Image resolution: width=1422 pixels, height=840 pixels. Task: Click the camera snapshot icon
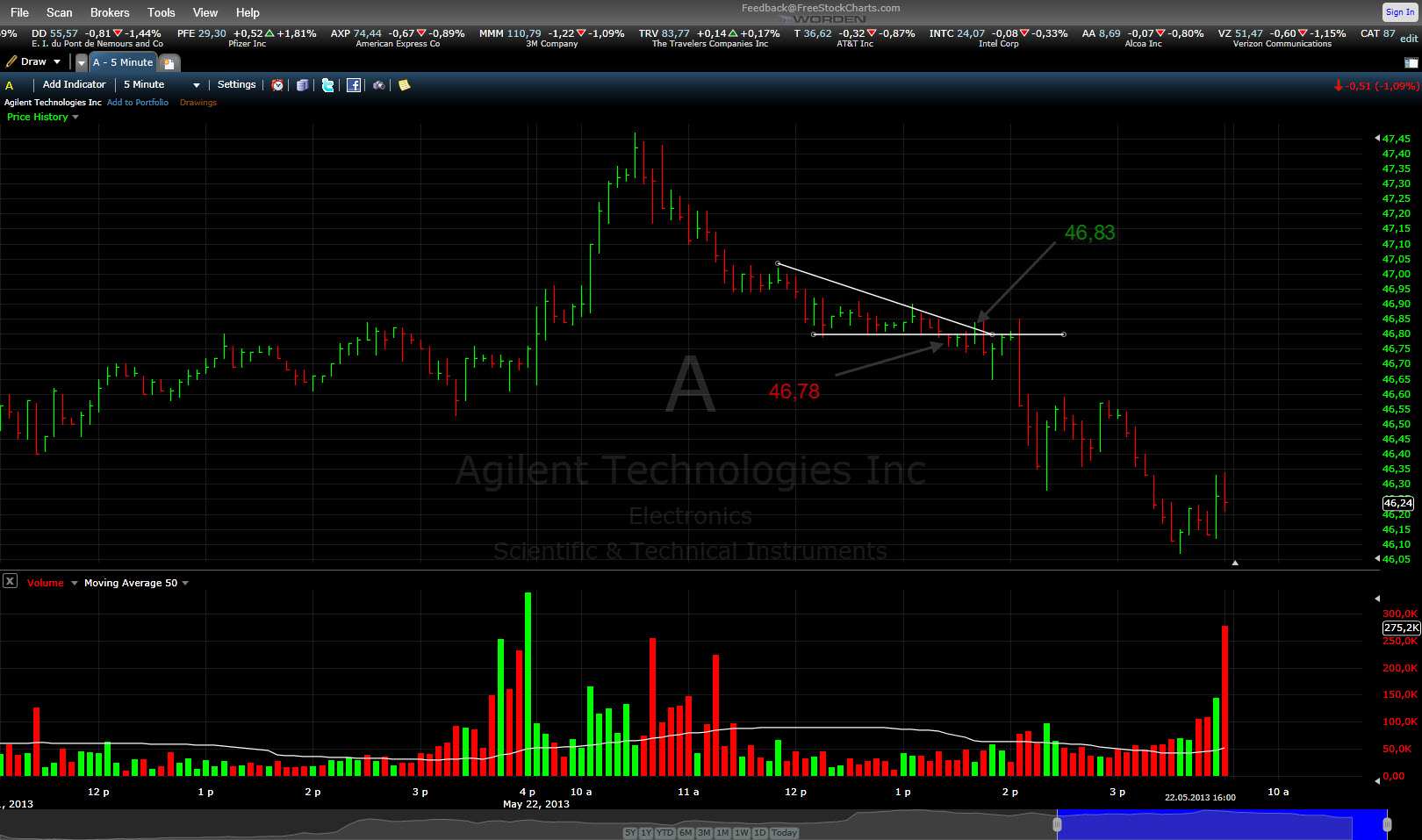point(378,85)
